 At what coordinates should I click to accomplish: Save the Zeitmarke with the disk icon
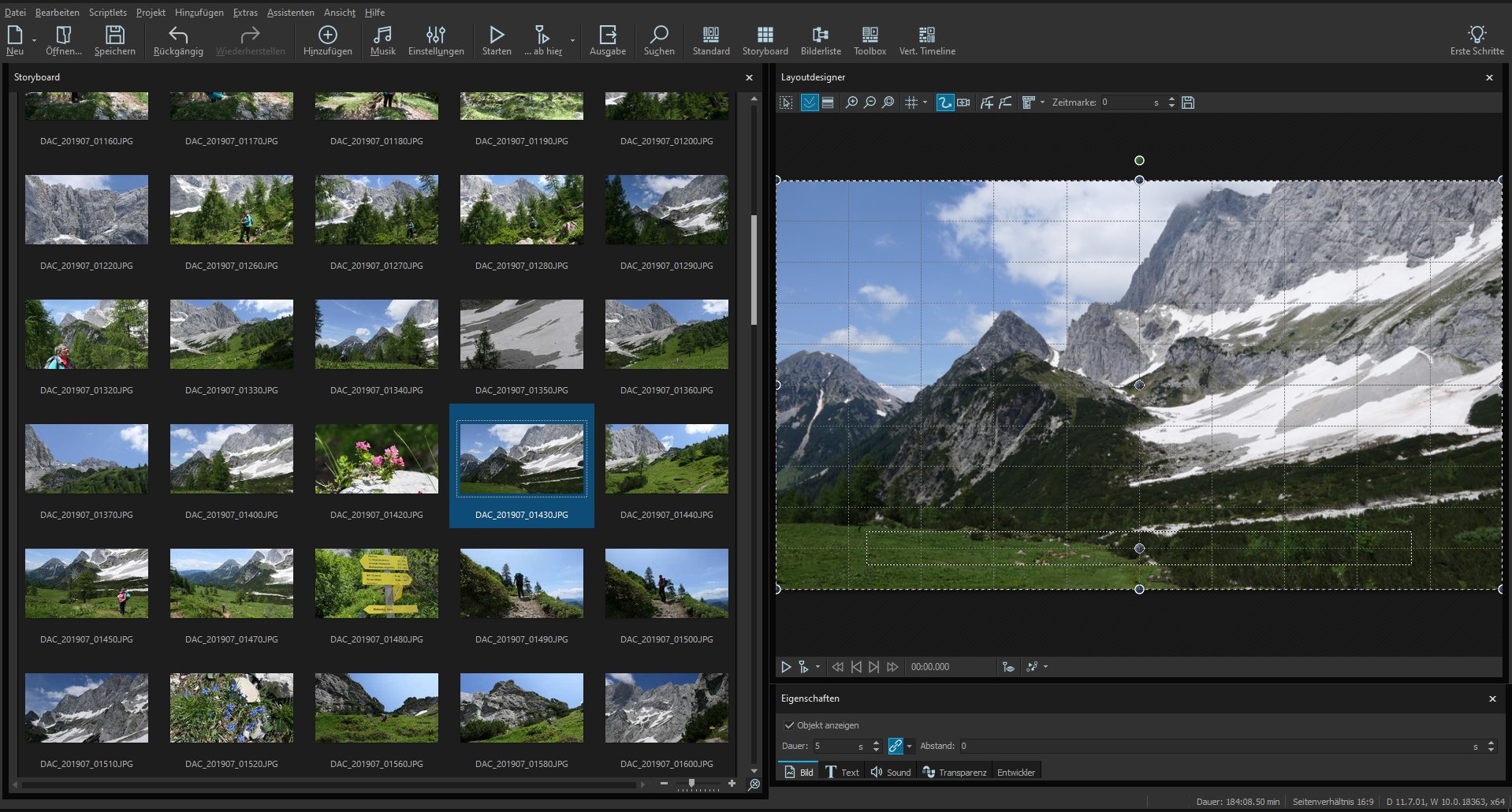click(1188, 102)
